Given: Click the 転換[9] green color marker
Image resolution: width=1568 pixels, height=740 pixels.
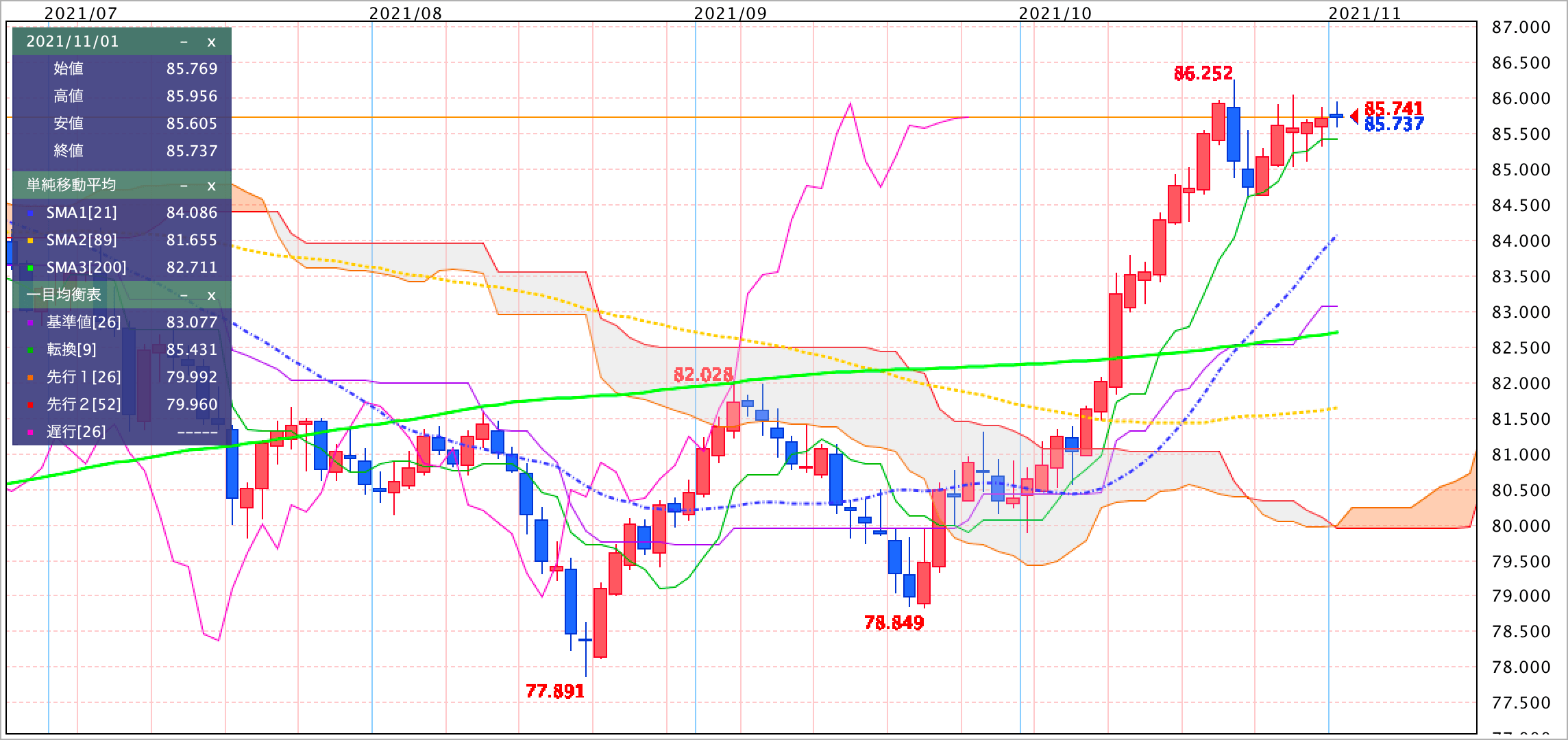Looking at the screenshot, I should pyautogui.click(x=30, y=351).
